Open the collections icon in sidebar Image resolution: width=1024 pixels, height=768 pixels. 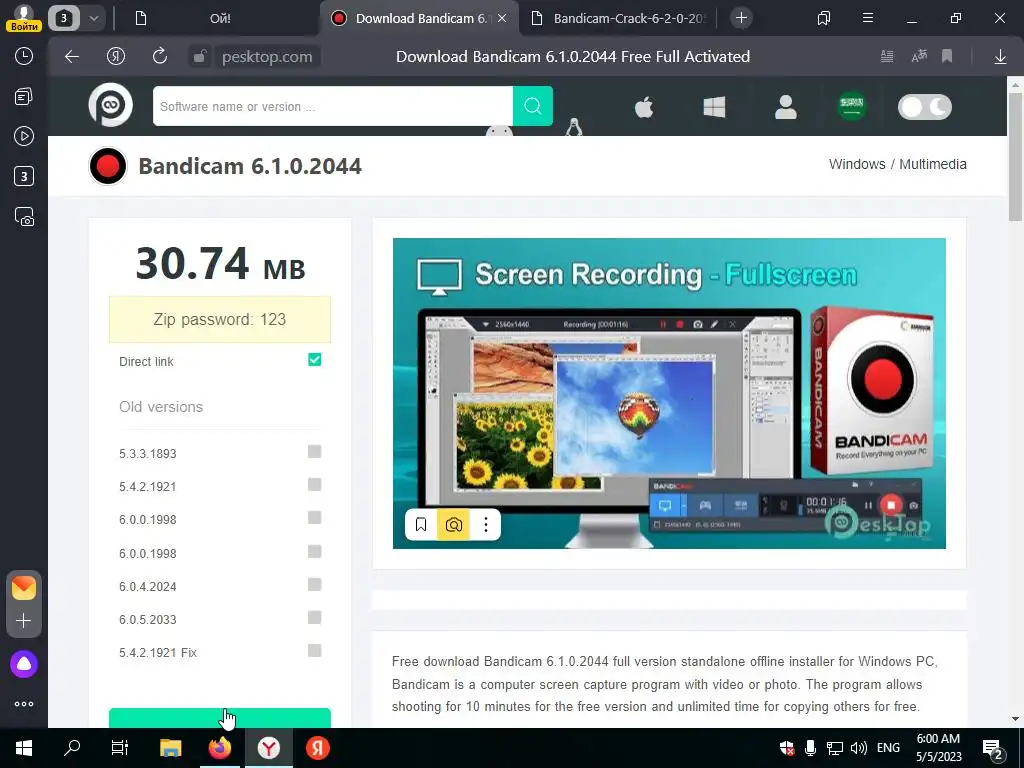[24, 97]
